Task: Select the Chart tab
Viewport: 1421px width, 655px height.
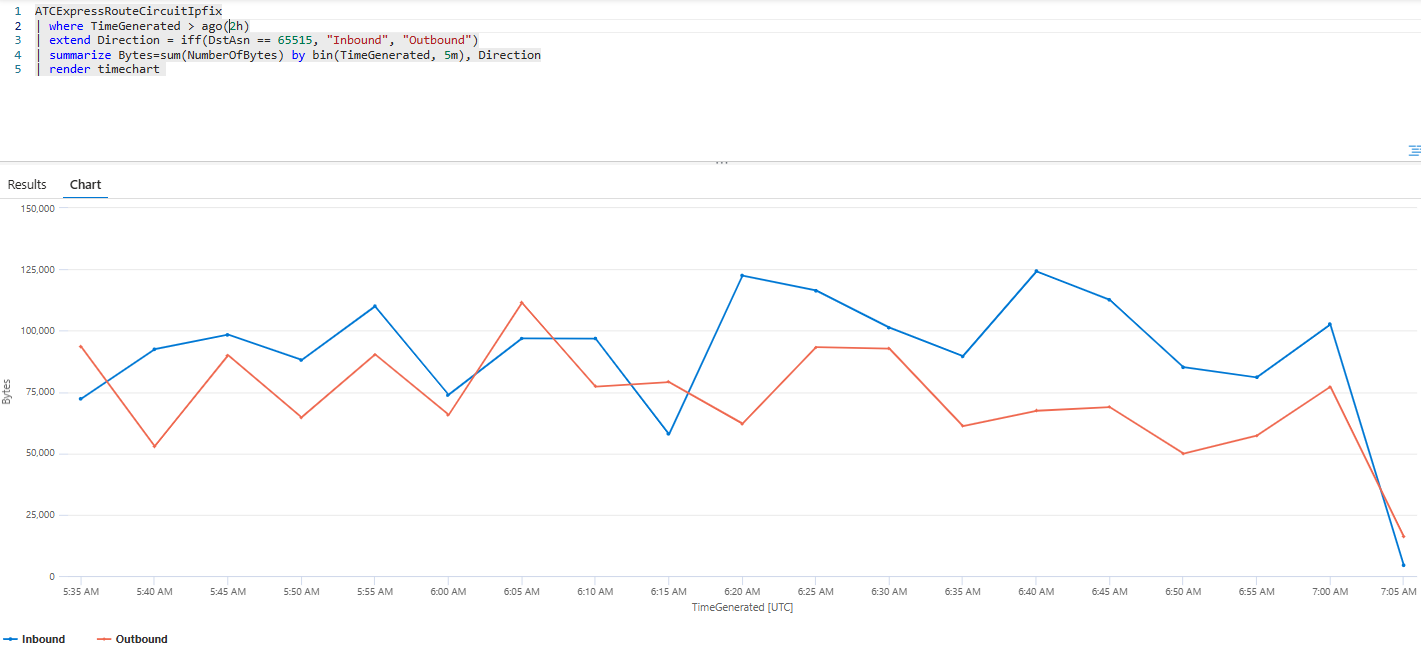Action: 85,184
